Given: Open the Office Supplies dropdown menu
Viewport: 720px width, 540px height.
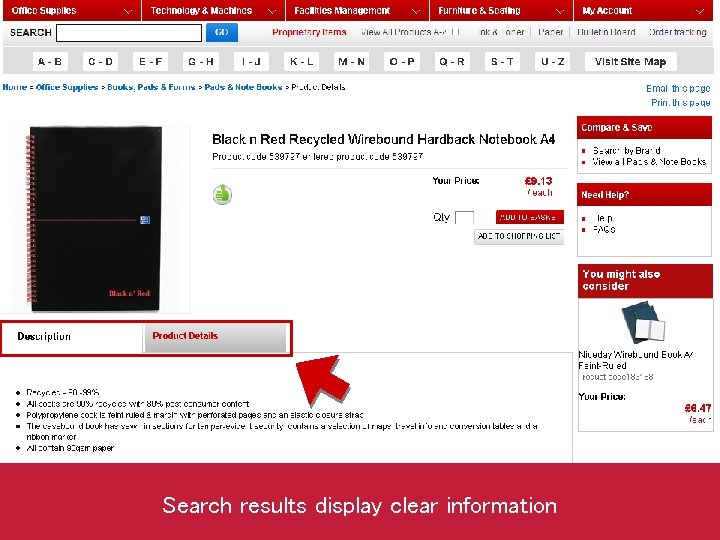Looking at the screenshot, I should pos(72,11).
